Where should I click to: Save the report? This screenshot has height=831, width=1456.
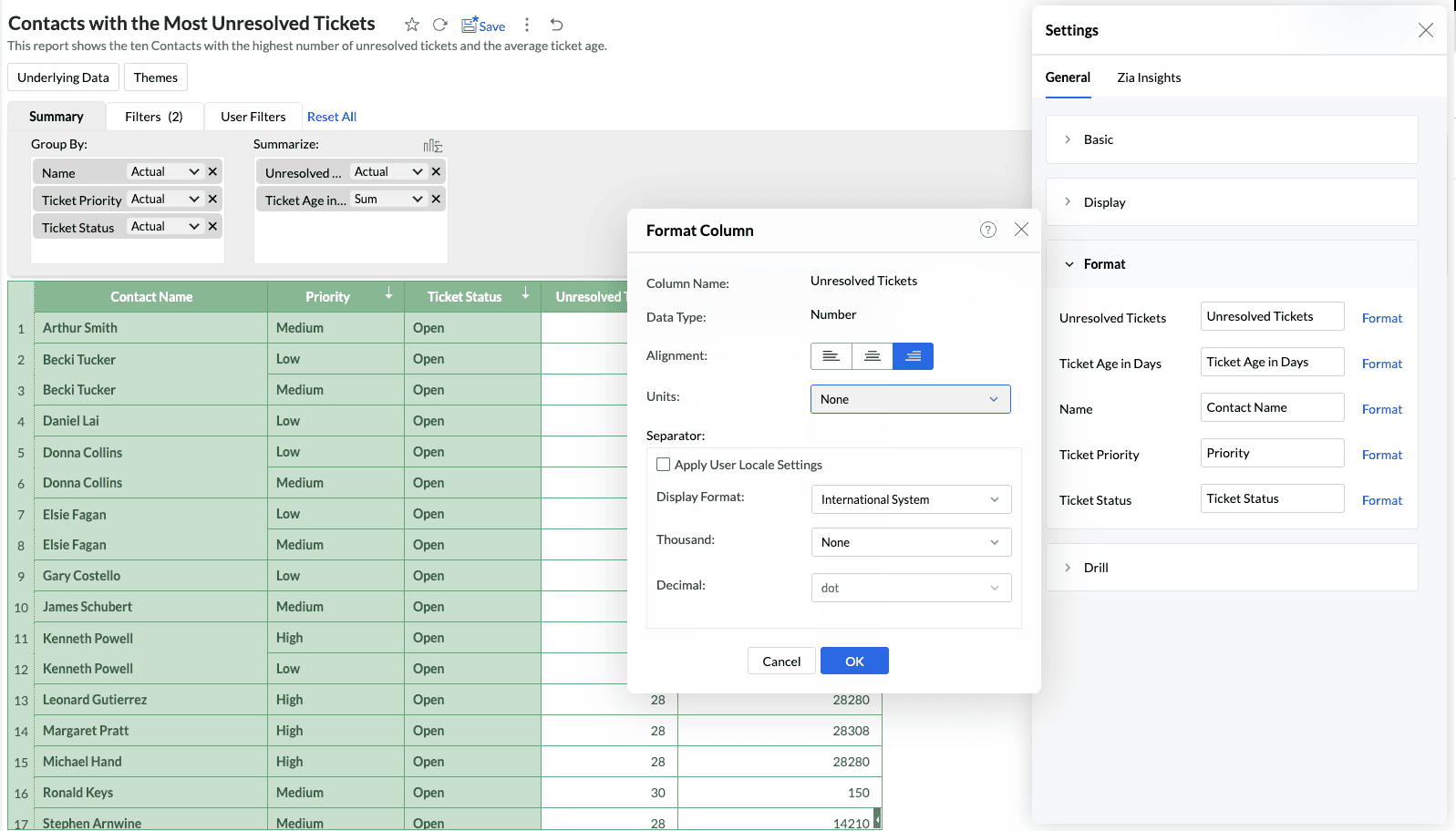pos(483,26)
